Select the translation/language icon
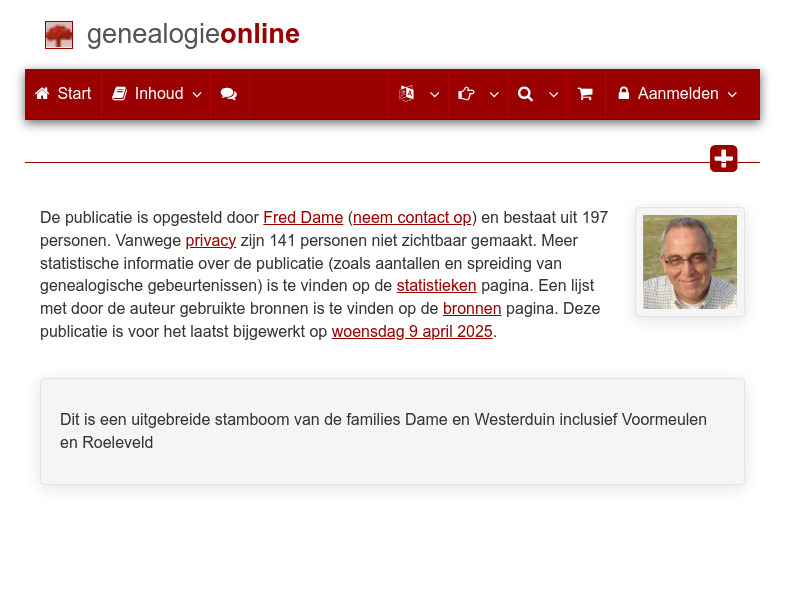This screenshot has width=800, height=600. (408, 94)
